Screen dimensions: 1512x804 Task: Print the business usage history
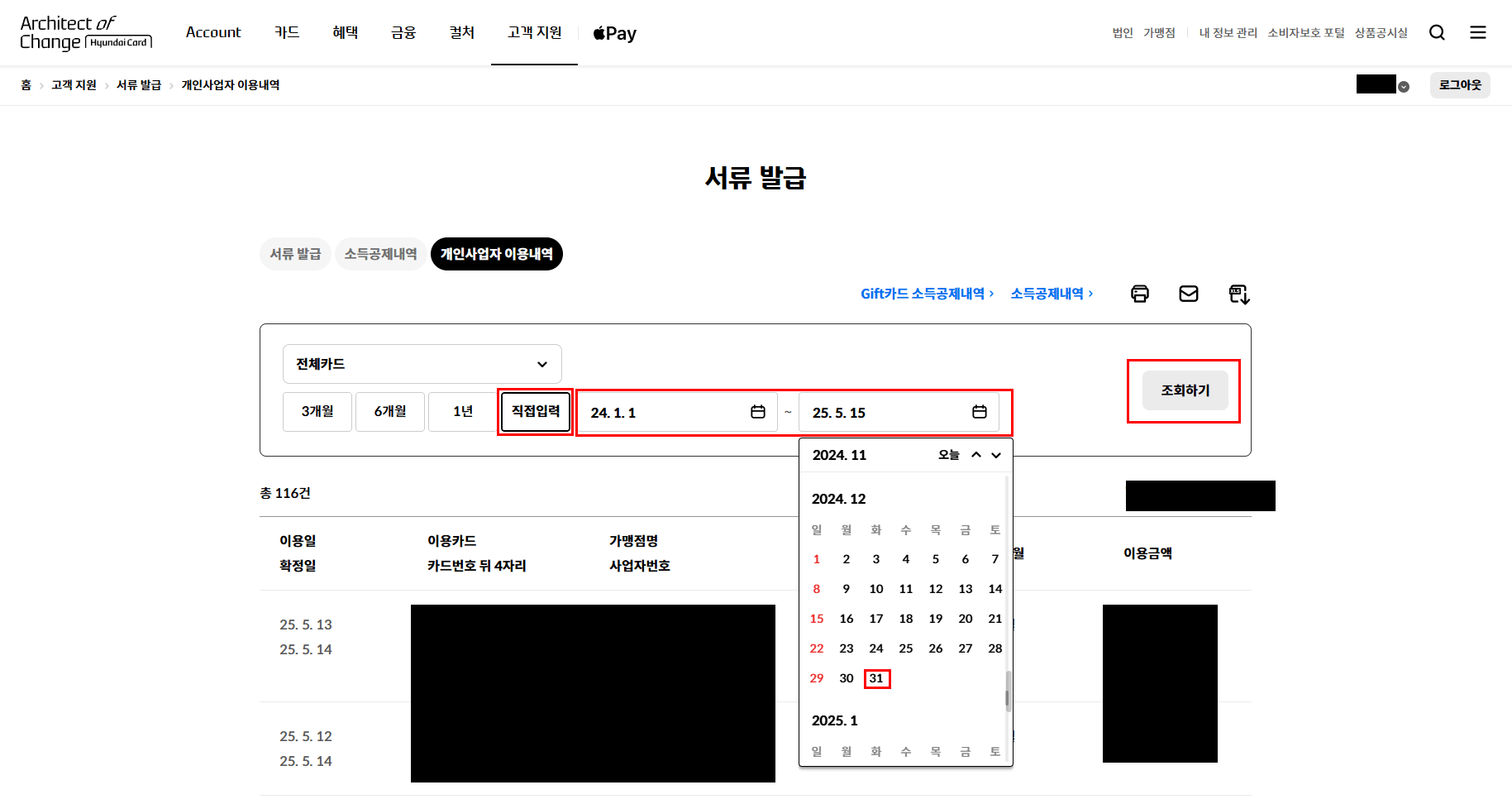(1139, 293)
